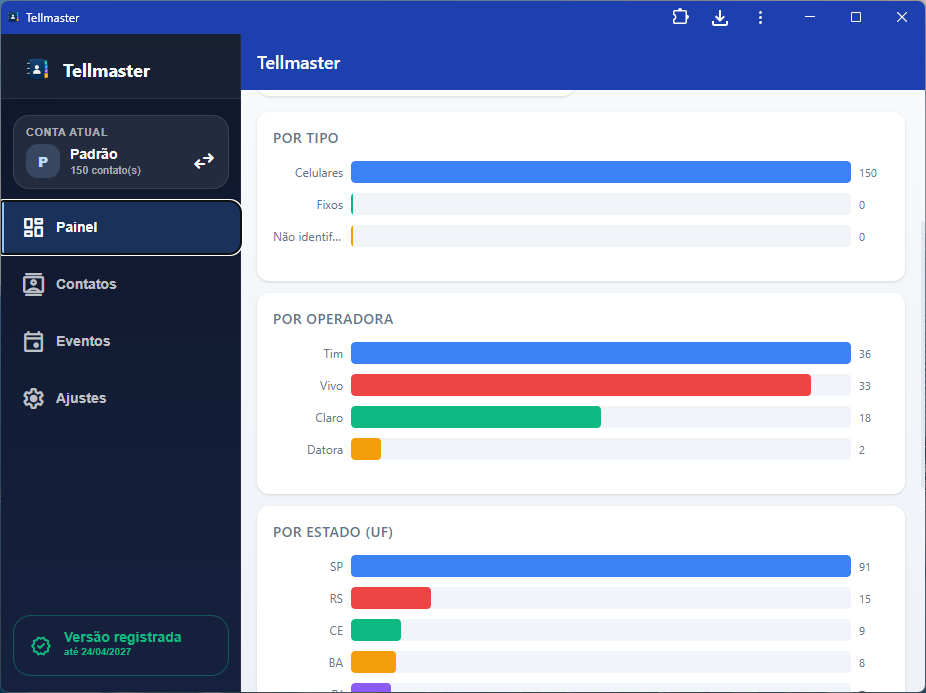This screenshot has height=693, width=926.
Task: Click the red Vivo operator bar
Action: [x=580, y=386]
